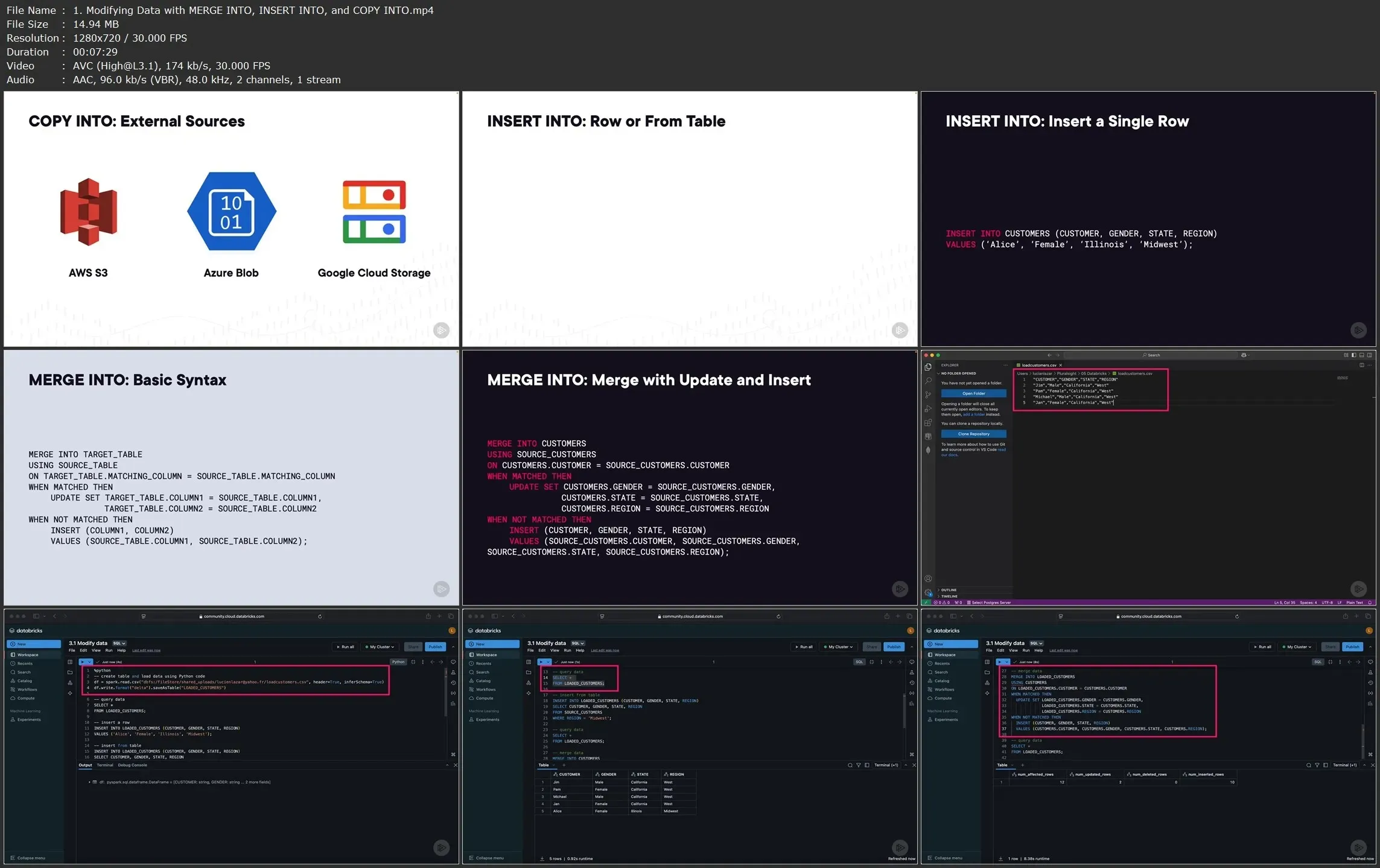The width and height of the screenshot is (1380, 868).
Task: Toggle table of contents in merge Databricks frame
Action: click(987, 662)
